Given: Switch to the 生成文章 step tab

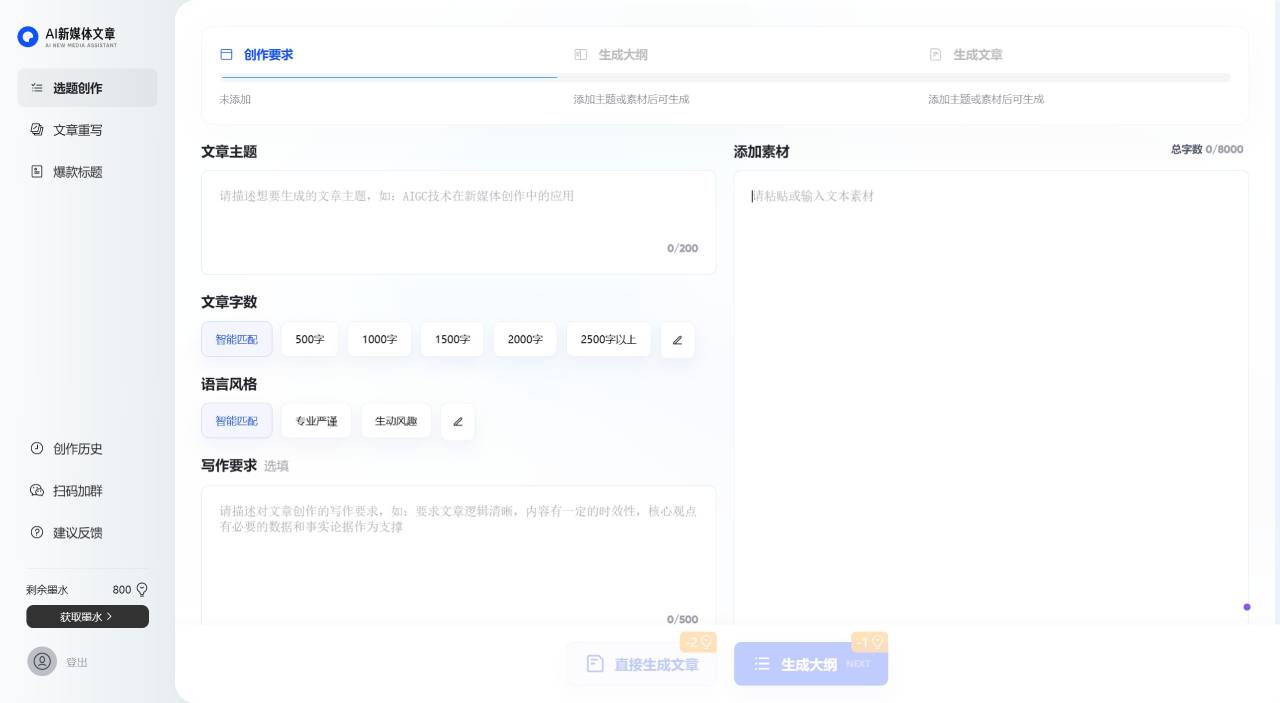Looking at the screenshot, I should [977, 55].
